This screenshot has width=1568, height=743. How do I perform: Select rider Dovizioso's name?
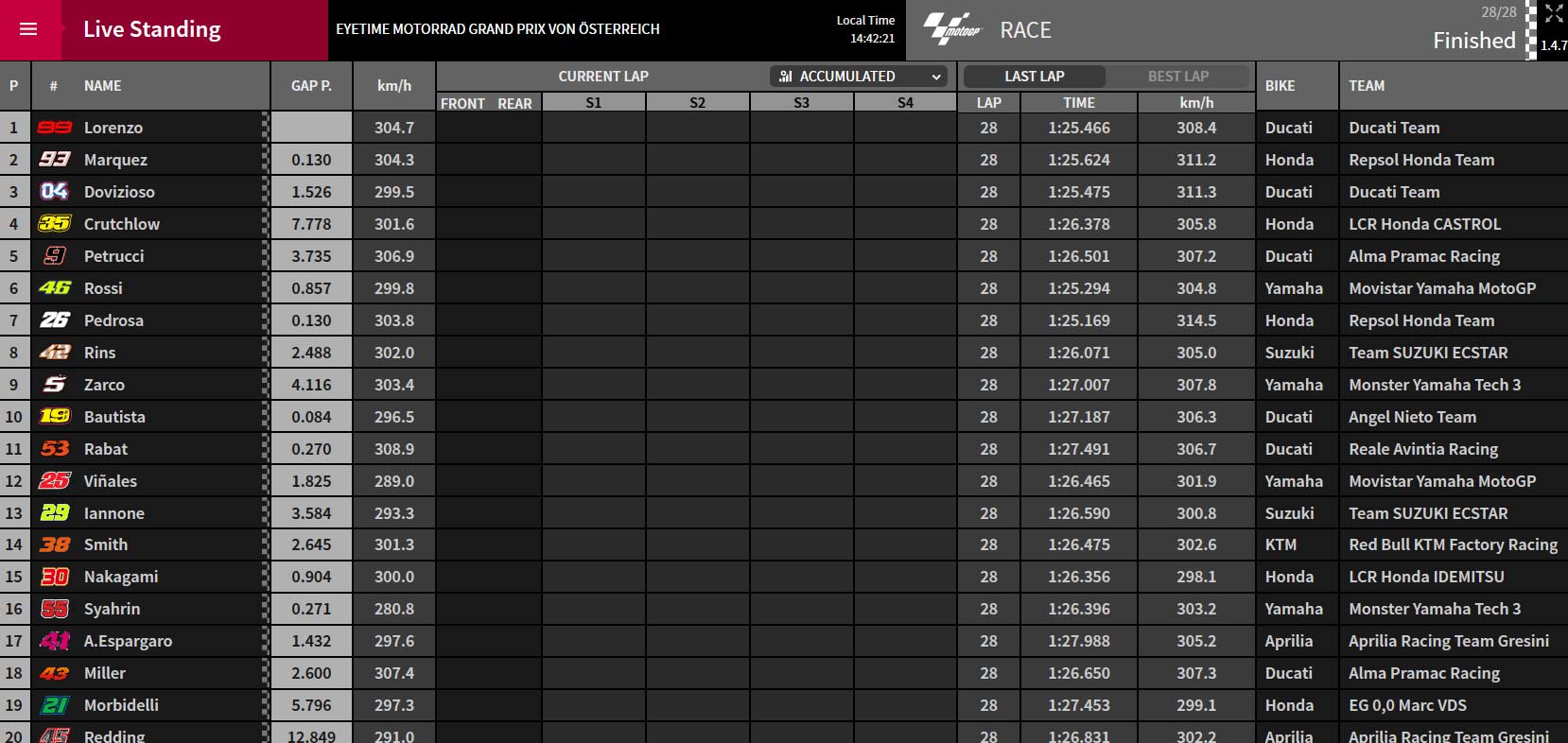click(119, 192)
